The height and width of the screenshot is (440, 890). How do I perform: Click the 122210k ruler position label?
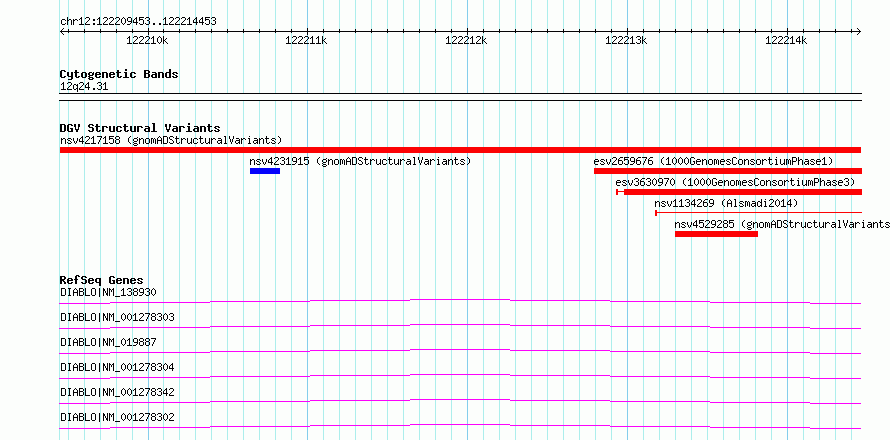tap(147, 40)
